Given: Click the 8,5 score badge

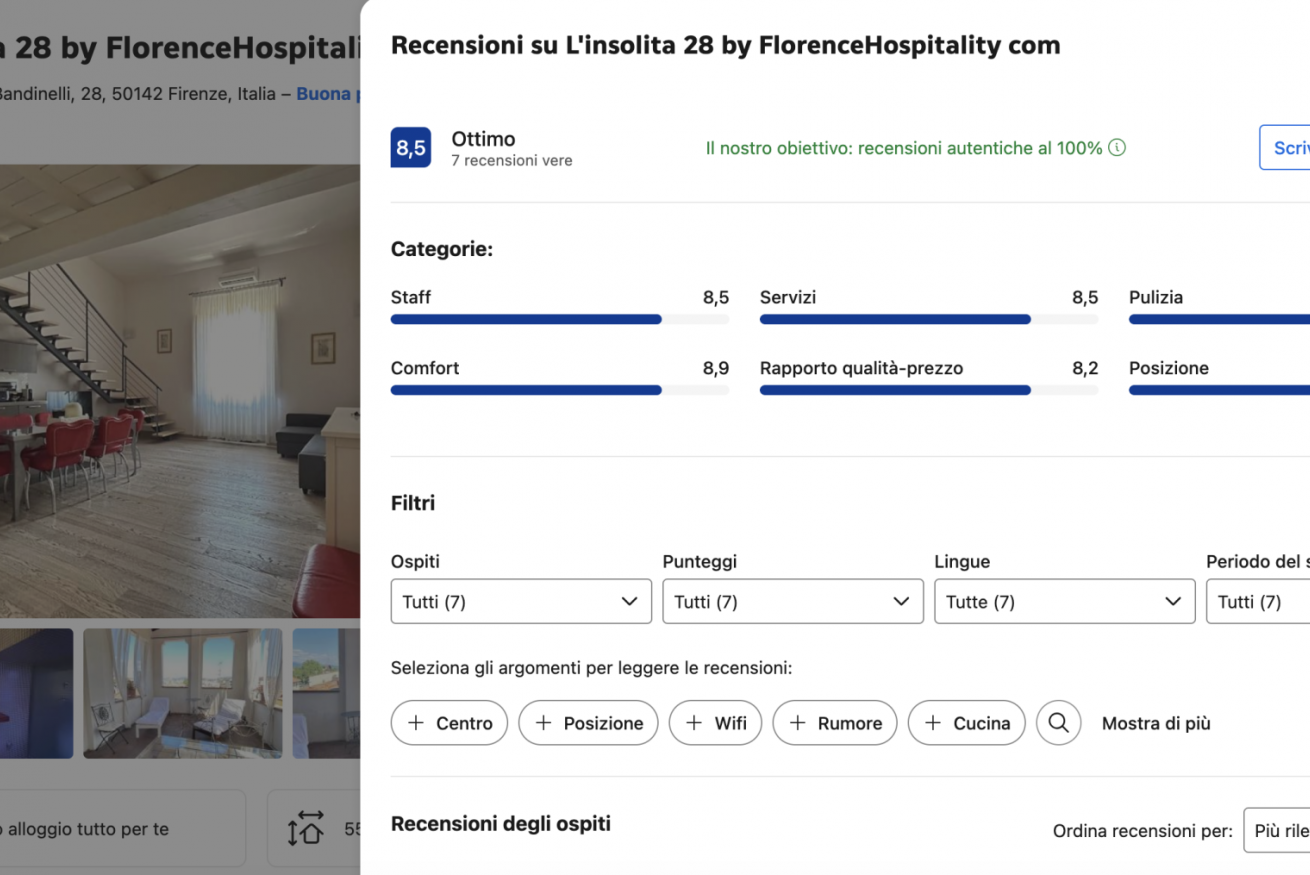Looking at the screenshot, I should point(411,148).
